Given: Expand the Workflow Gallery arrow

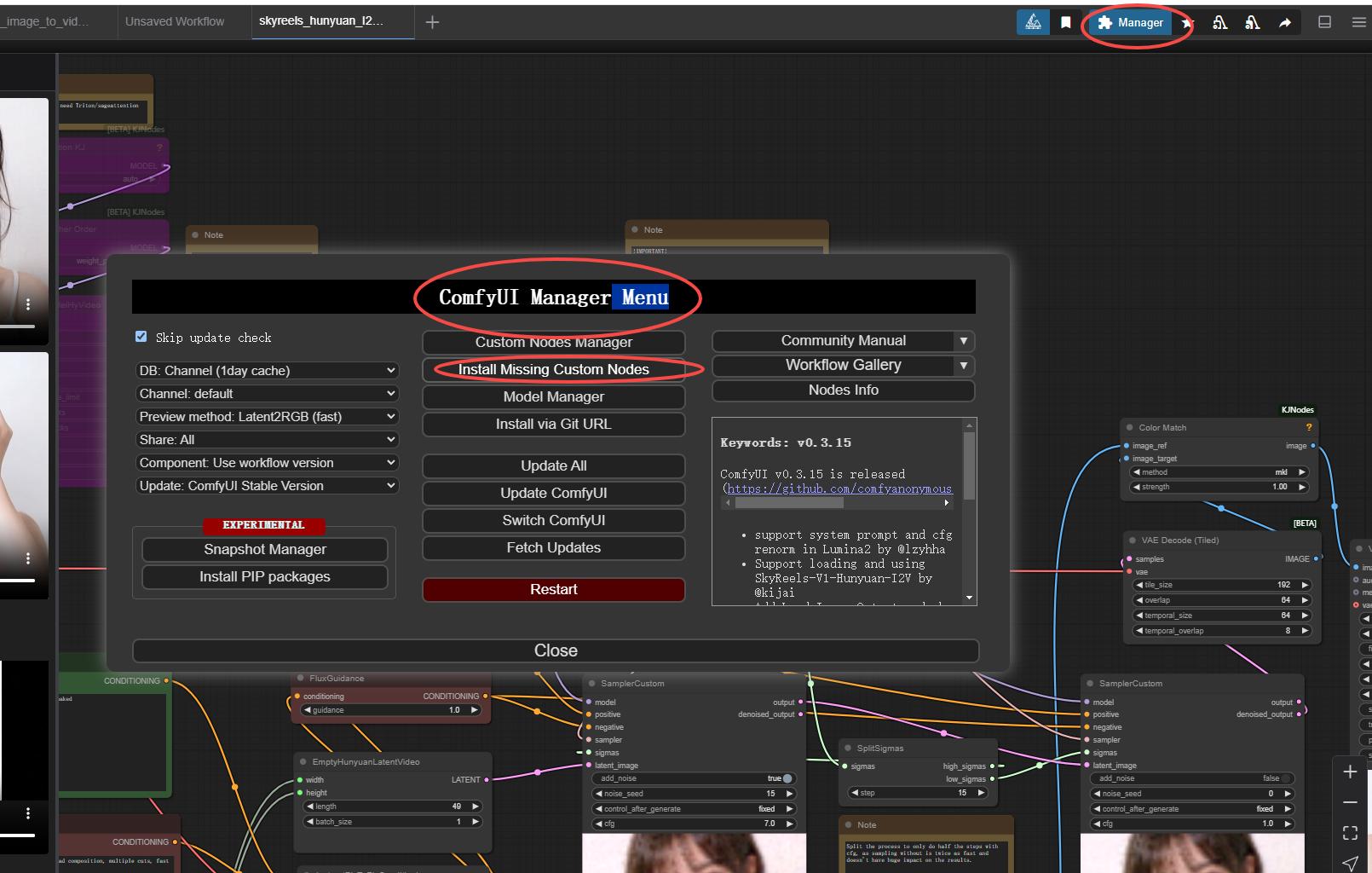Looking at the screenshot, I should pos(964,366).
